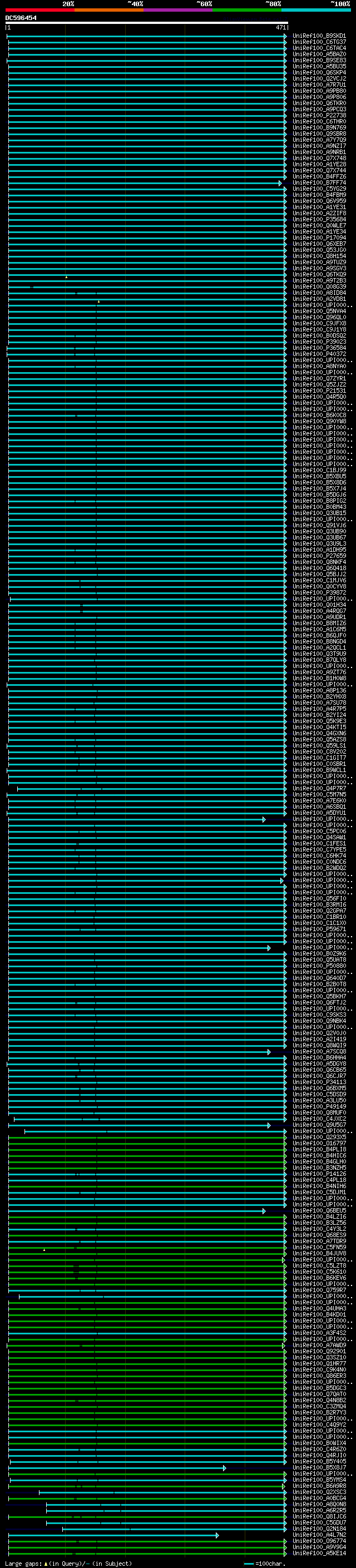This screenshot has width=356, height=1568.
Task: Select label UniRef100_A1YE28
Action: [x=319, y=164]
